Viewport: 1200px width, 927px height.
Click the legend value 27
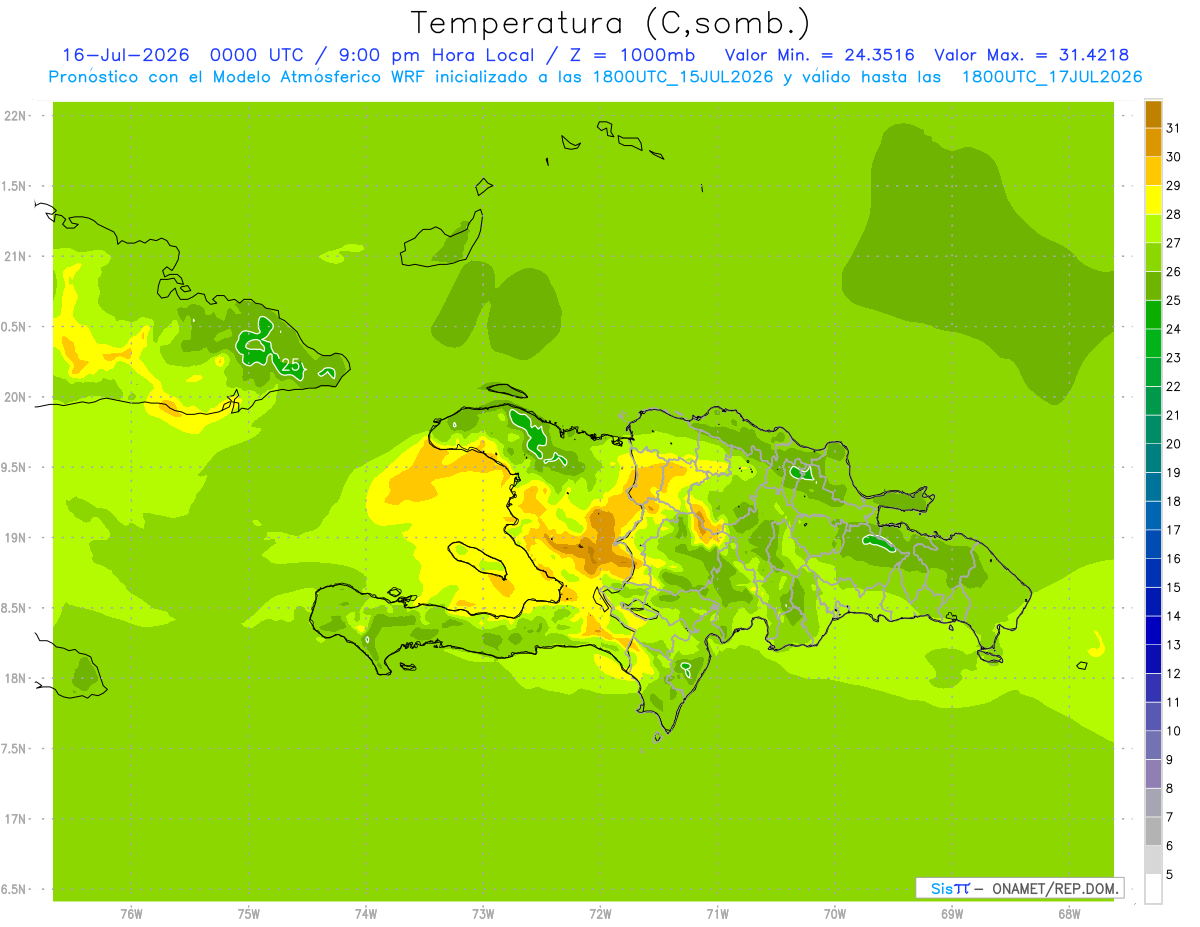click(x=1173, y=242)
